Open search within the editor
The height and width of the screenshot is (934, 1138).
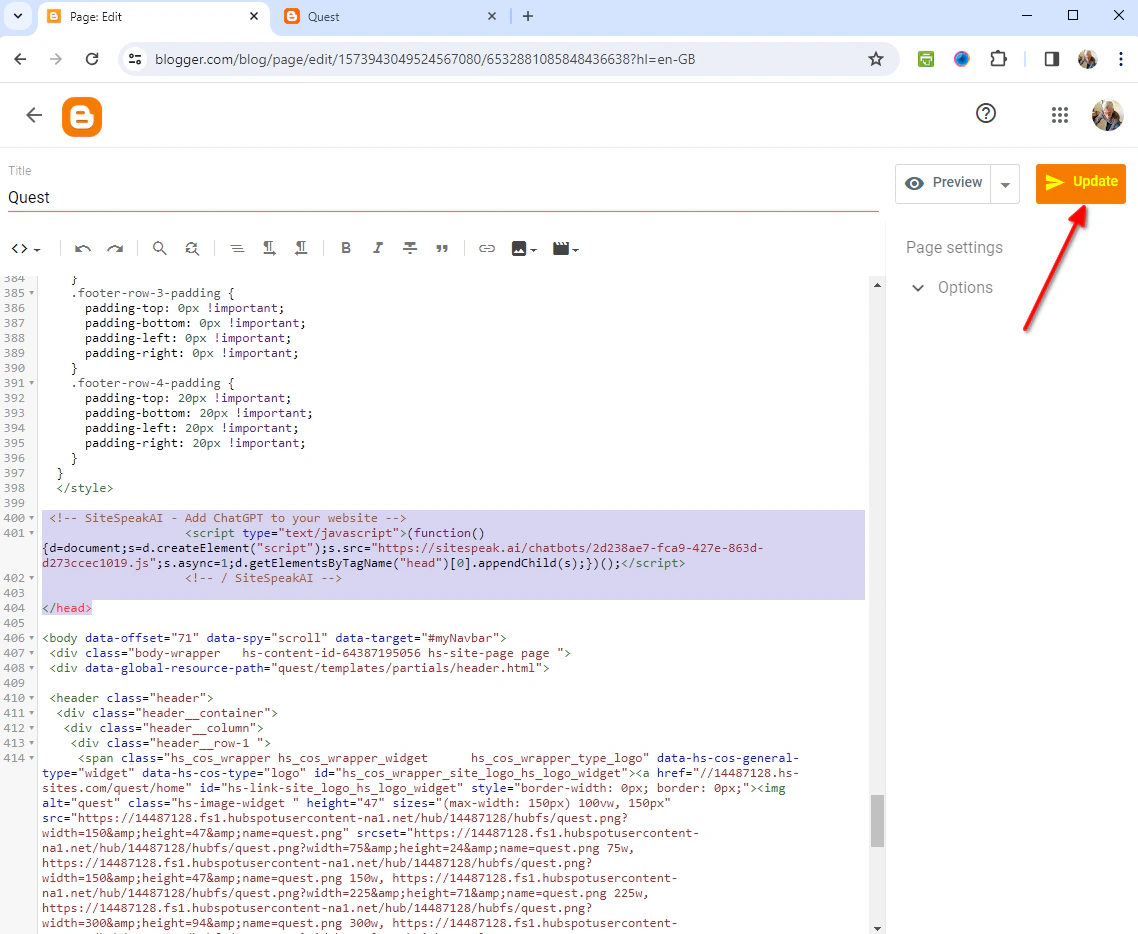pos(160,248)
